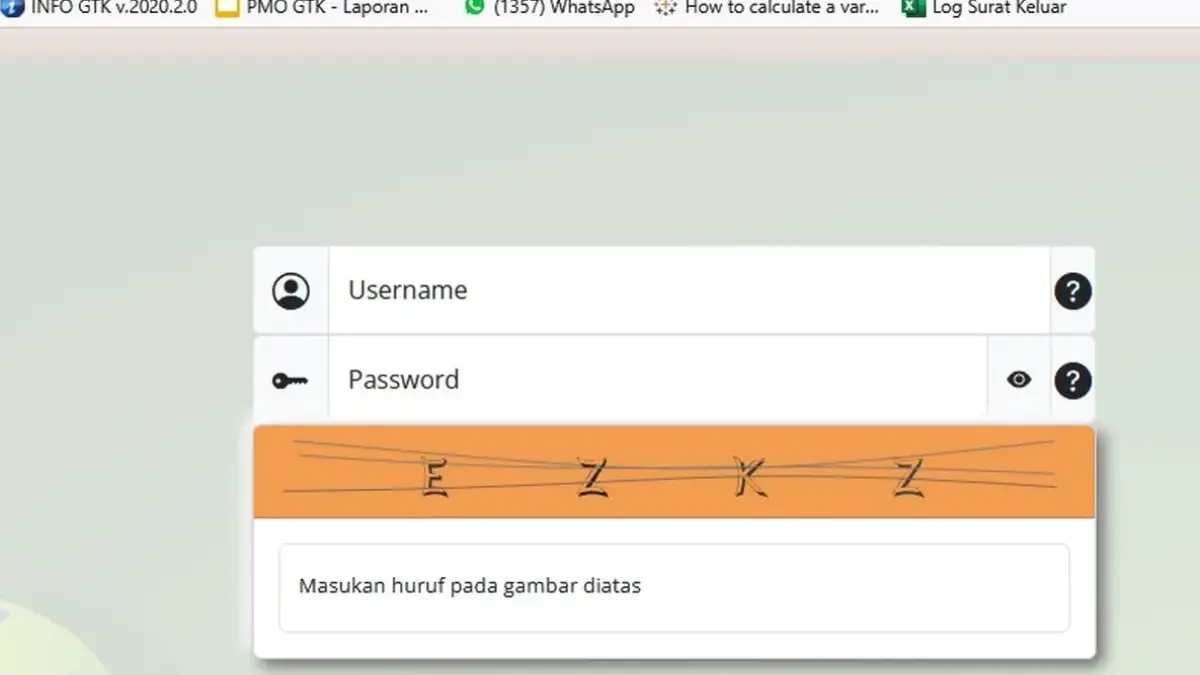Click the help icon next to Password
The height and width of the screenshot is (675, 1200).
(1072, 381)
